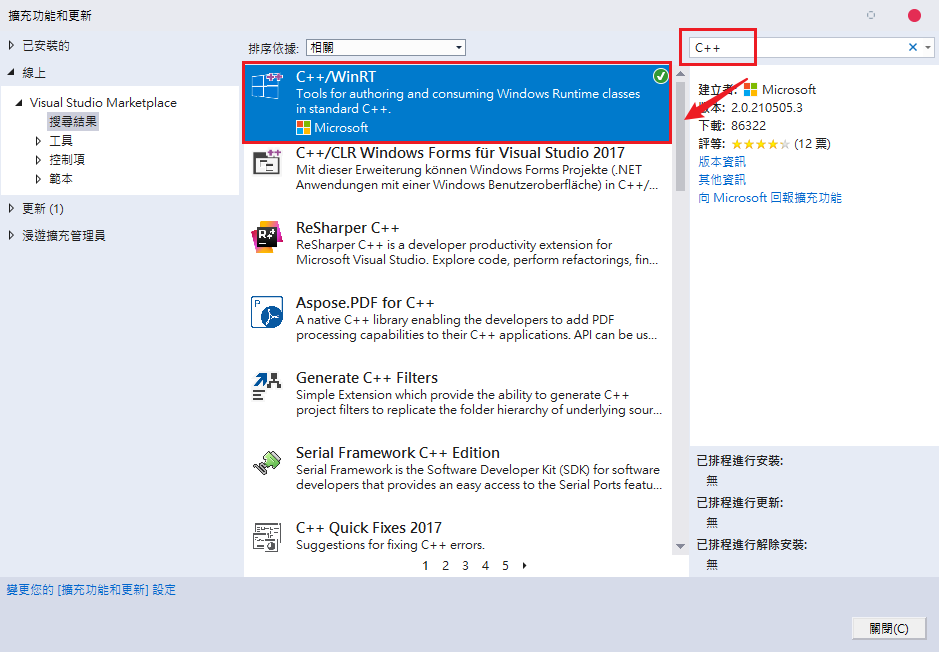Click the ReSharper C++ extension icon
Viewport: 939px width, 652px height.
coord(266,237)
